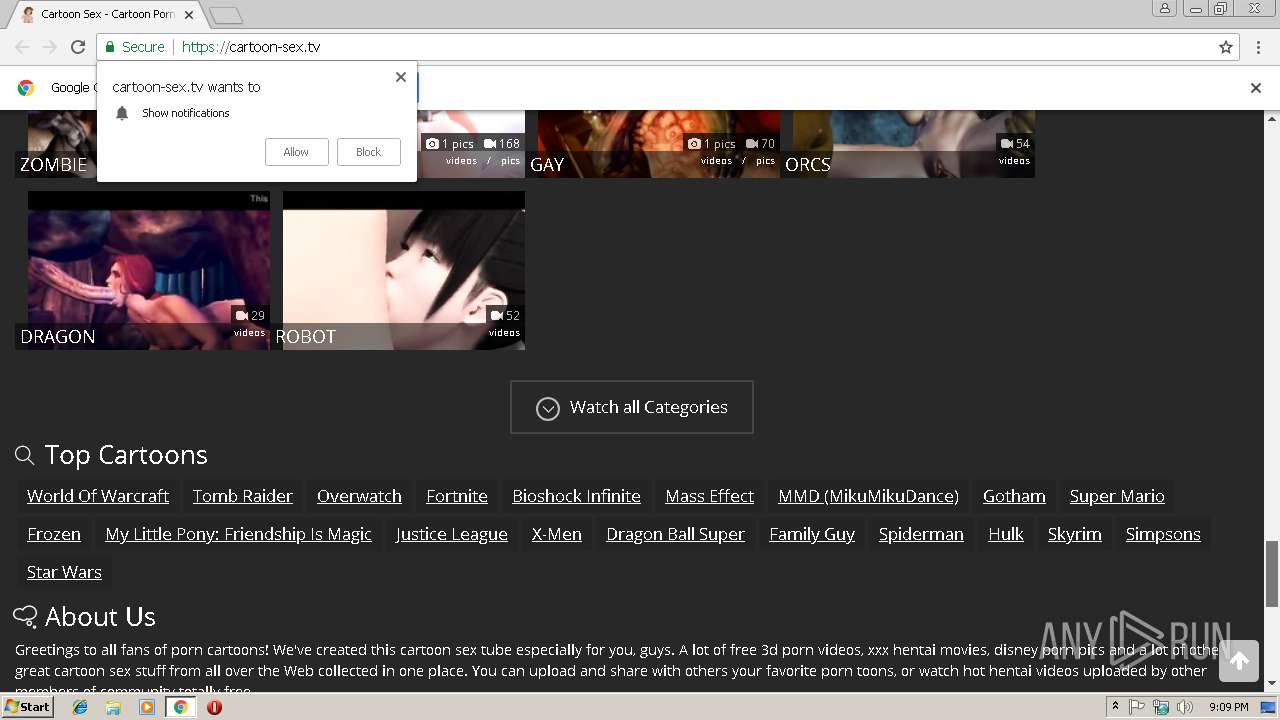
Task: Click the scroll-to-top arrow button
Action: pyautogui.click(x=1239, y=661)
